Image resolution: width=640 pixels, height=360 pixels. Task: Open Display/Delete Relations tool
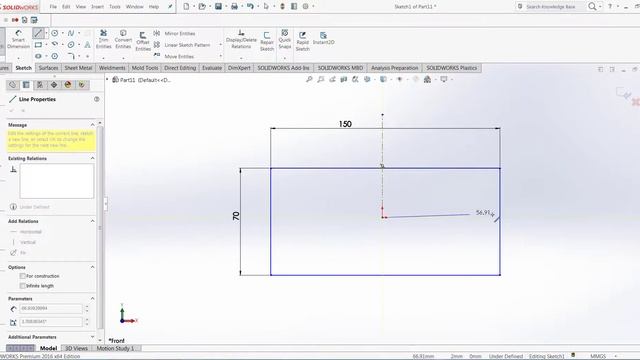point(241,39)
